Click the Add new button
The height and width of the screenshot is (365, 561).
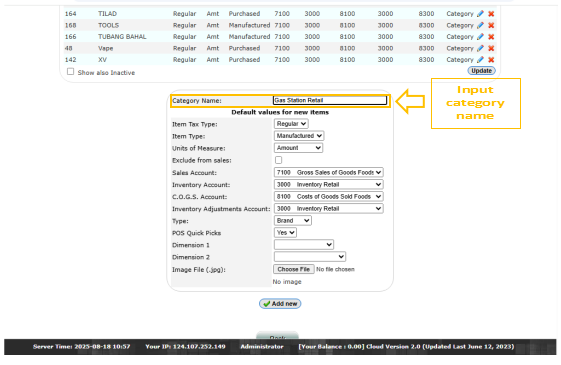[x=280, y=304]
